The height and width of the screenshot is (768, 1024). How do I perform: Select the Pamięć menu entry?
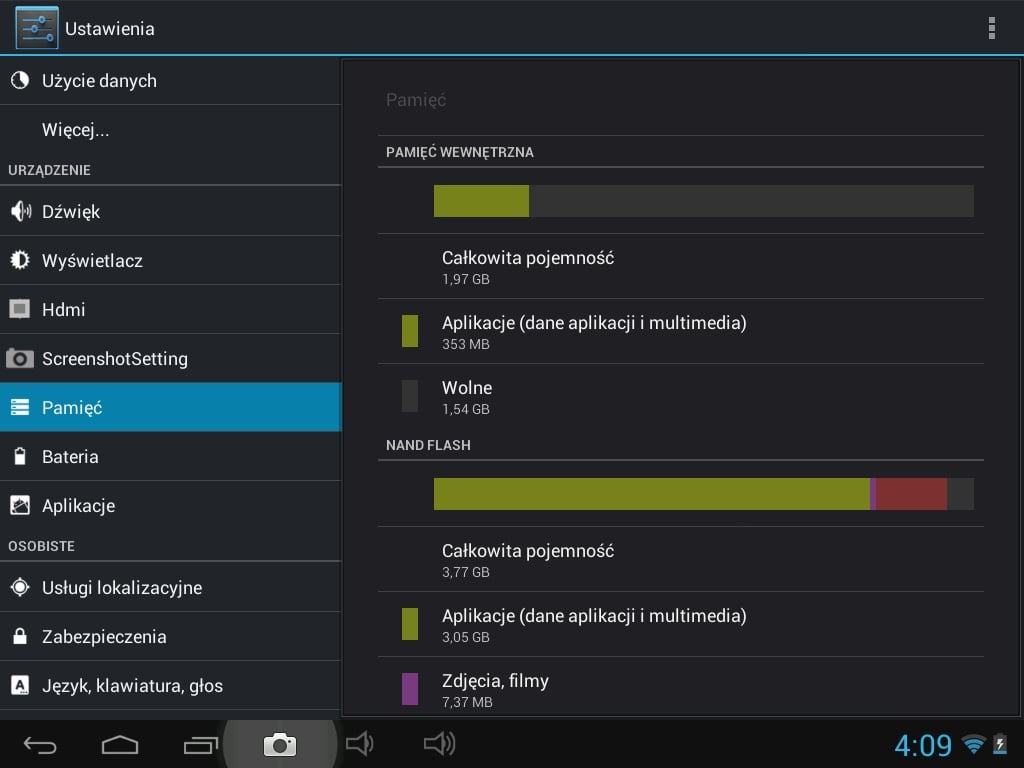point(170,407)
